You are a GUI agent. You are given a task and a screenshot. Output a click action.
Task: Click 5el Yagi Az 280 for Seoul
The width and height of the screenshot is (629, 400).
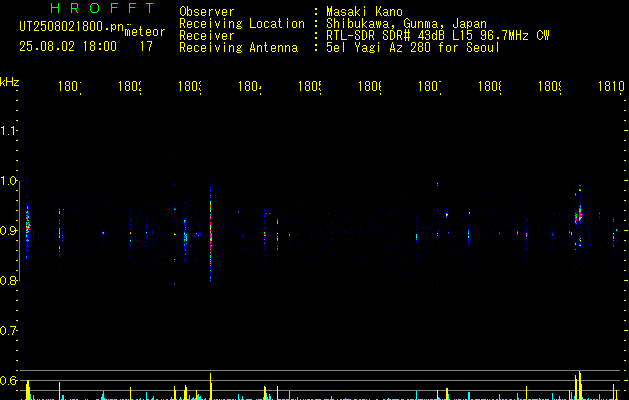[413, 48]
